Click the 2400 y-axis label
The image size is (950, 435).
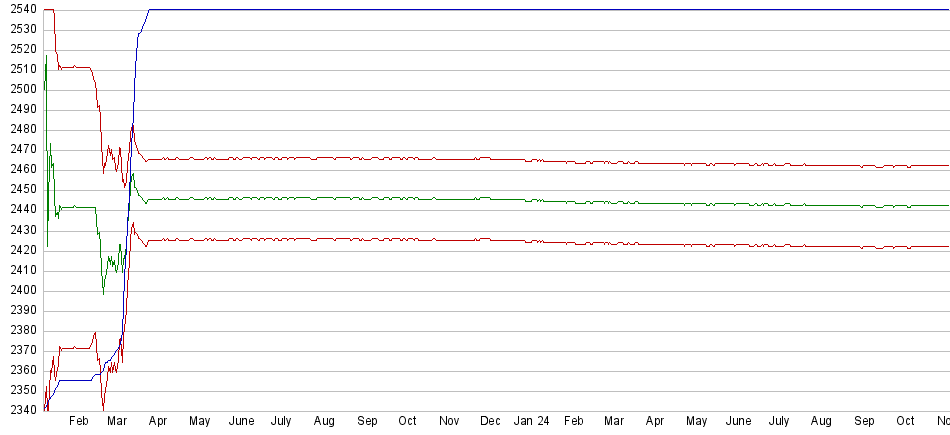point(21,291)
